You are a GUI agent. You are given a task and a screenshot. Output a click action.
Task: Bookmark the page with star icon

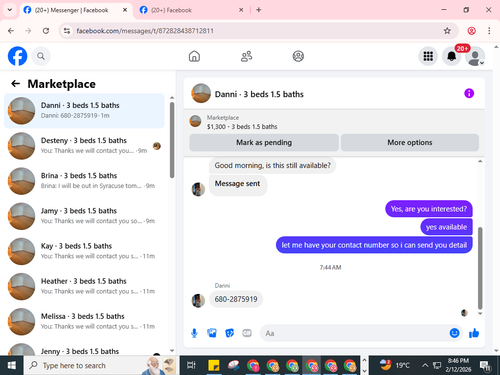tap(447, 31)
